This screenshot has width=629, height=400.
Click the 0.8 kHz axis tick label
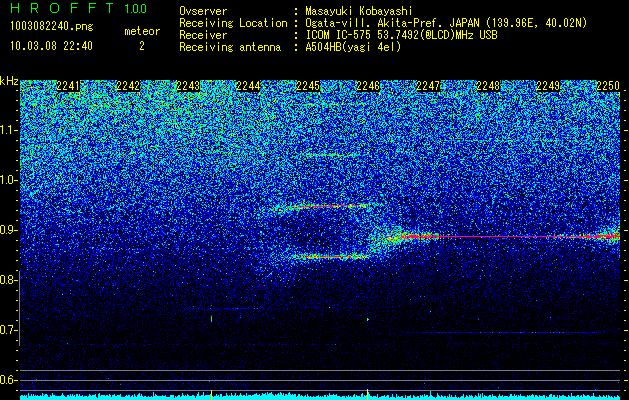tap(8, 280)
